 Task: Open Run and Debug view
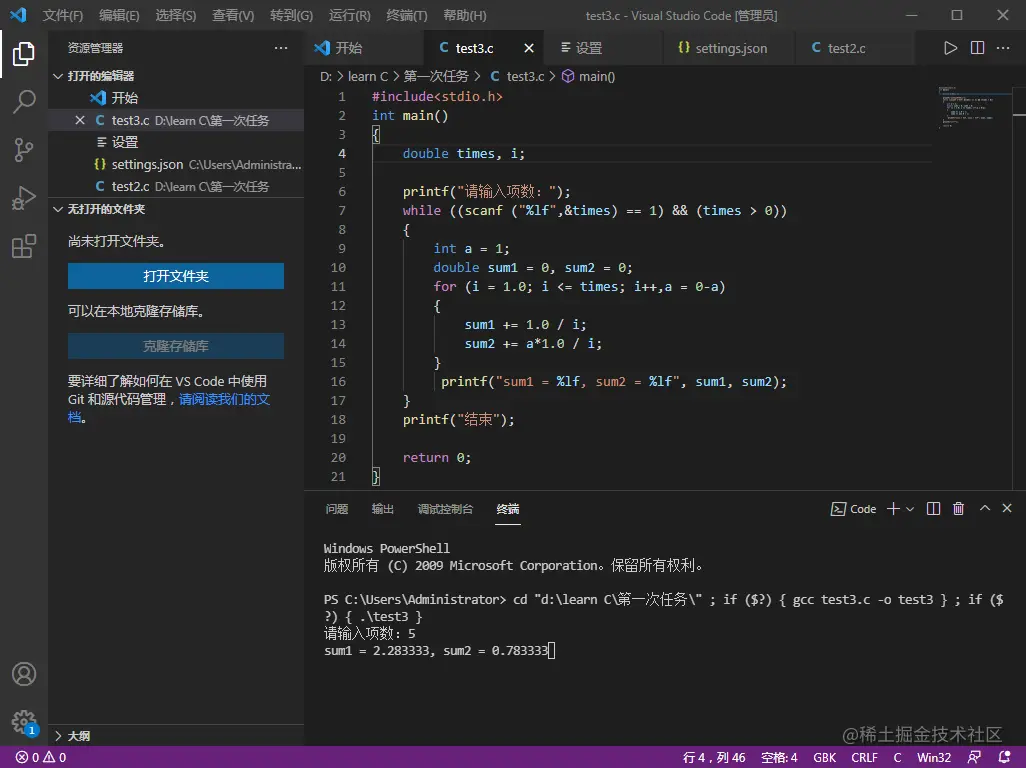point(24,198)
